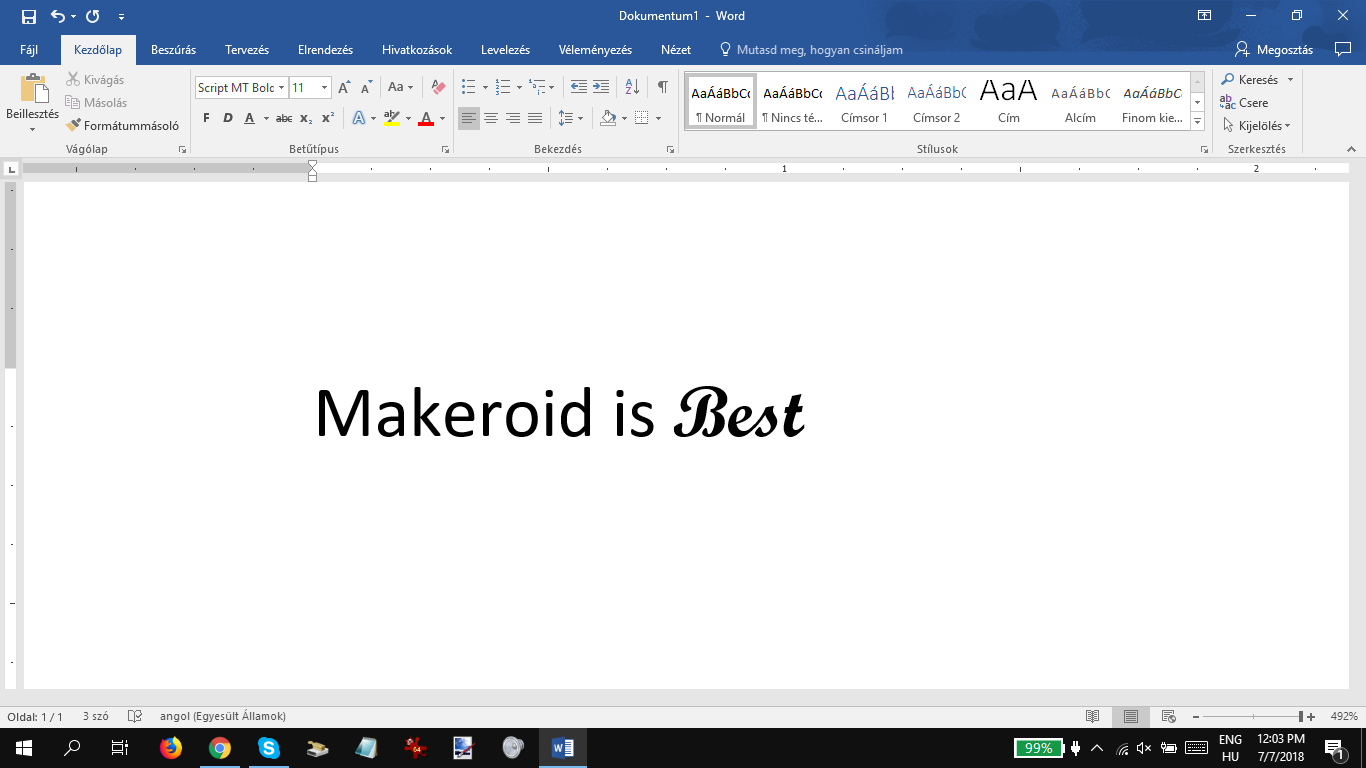Click the Sort A-Z icon

tap(632, 87)
